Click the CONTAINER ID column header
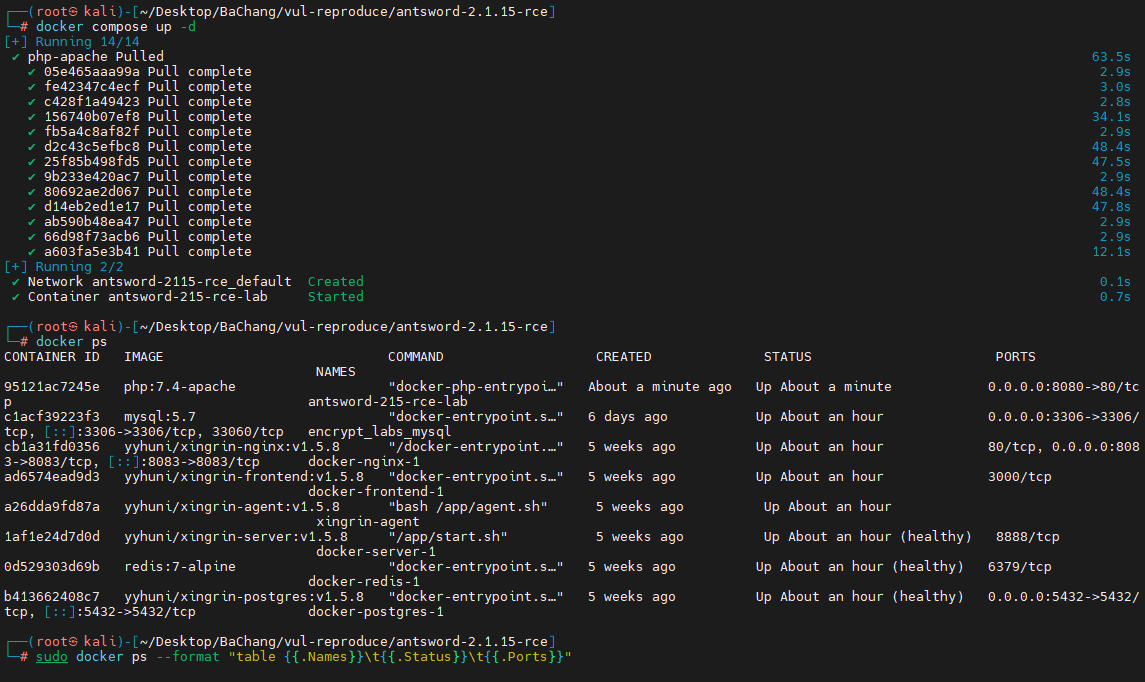Image resolution: width=1145 pixels, height=682 pixels. tap(52, 357)
